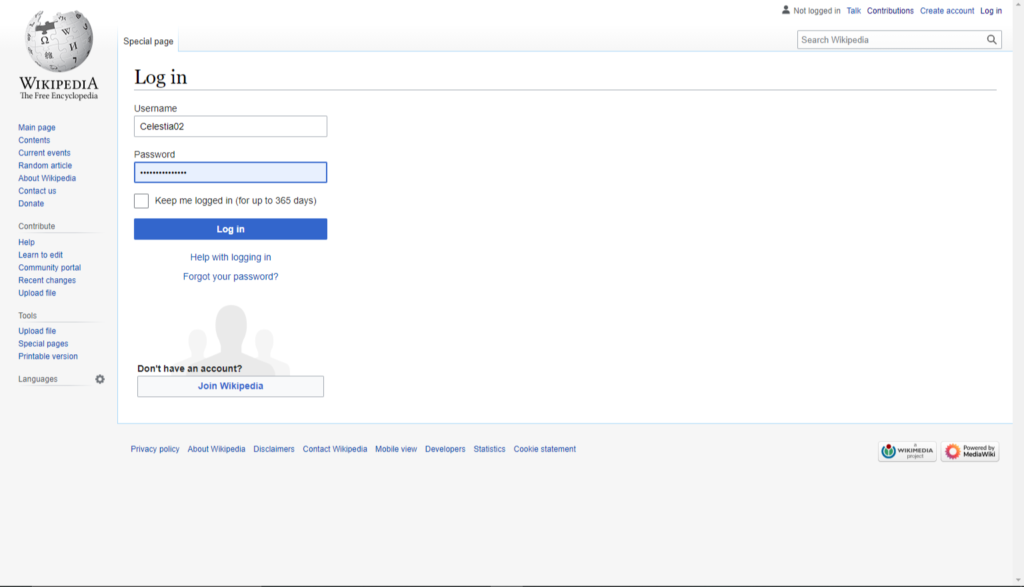This screenshot has width=1024, height=587.
Task: Open Current events sidebar link
Action: point(44,153)
